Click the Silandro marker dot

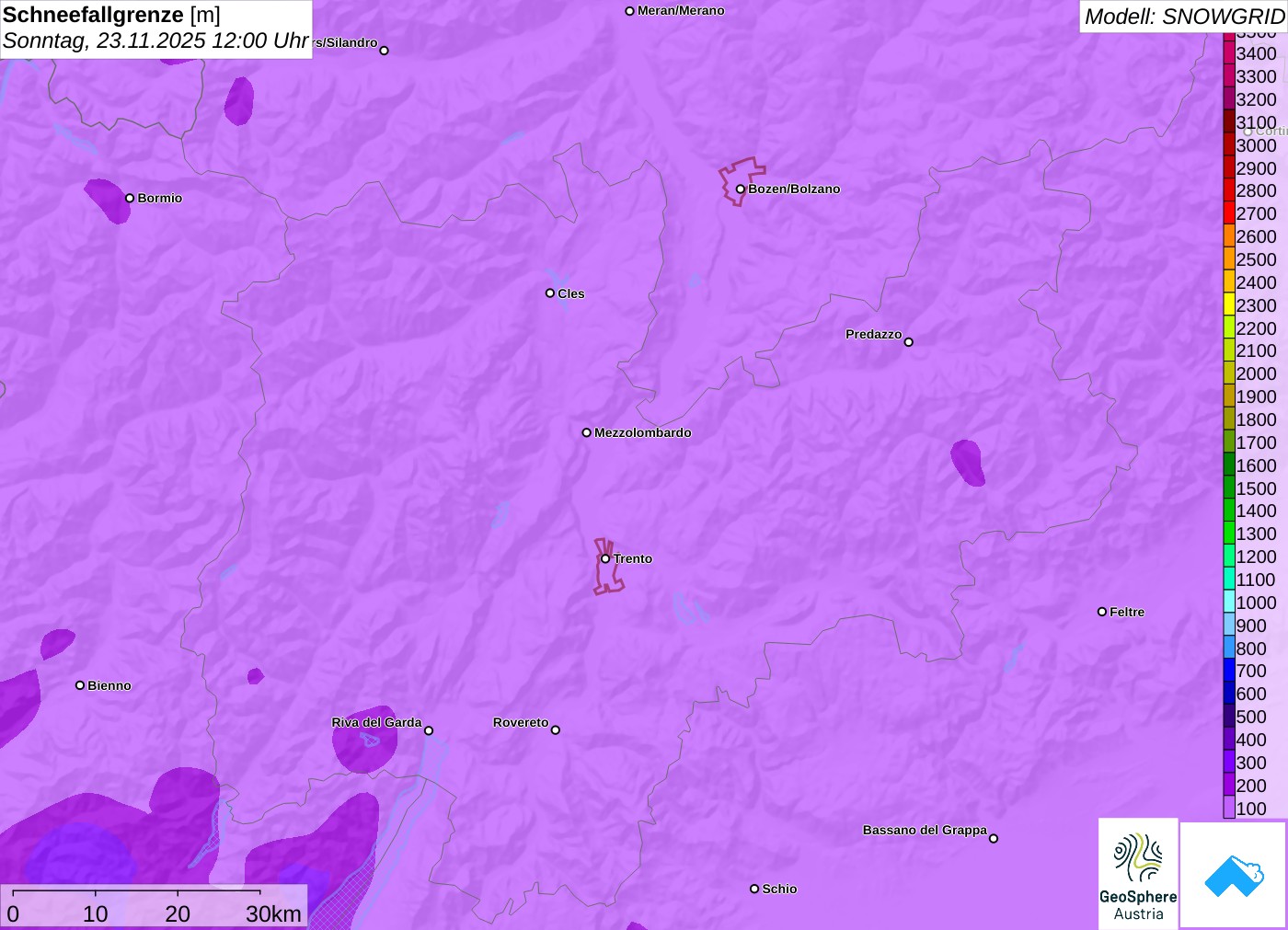point(385,51)
